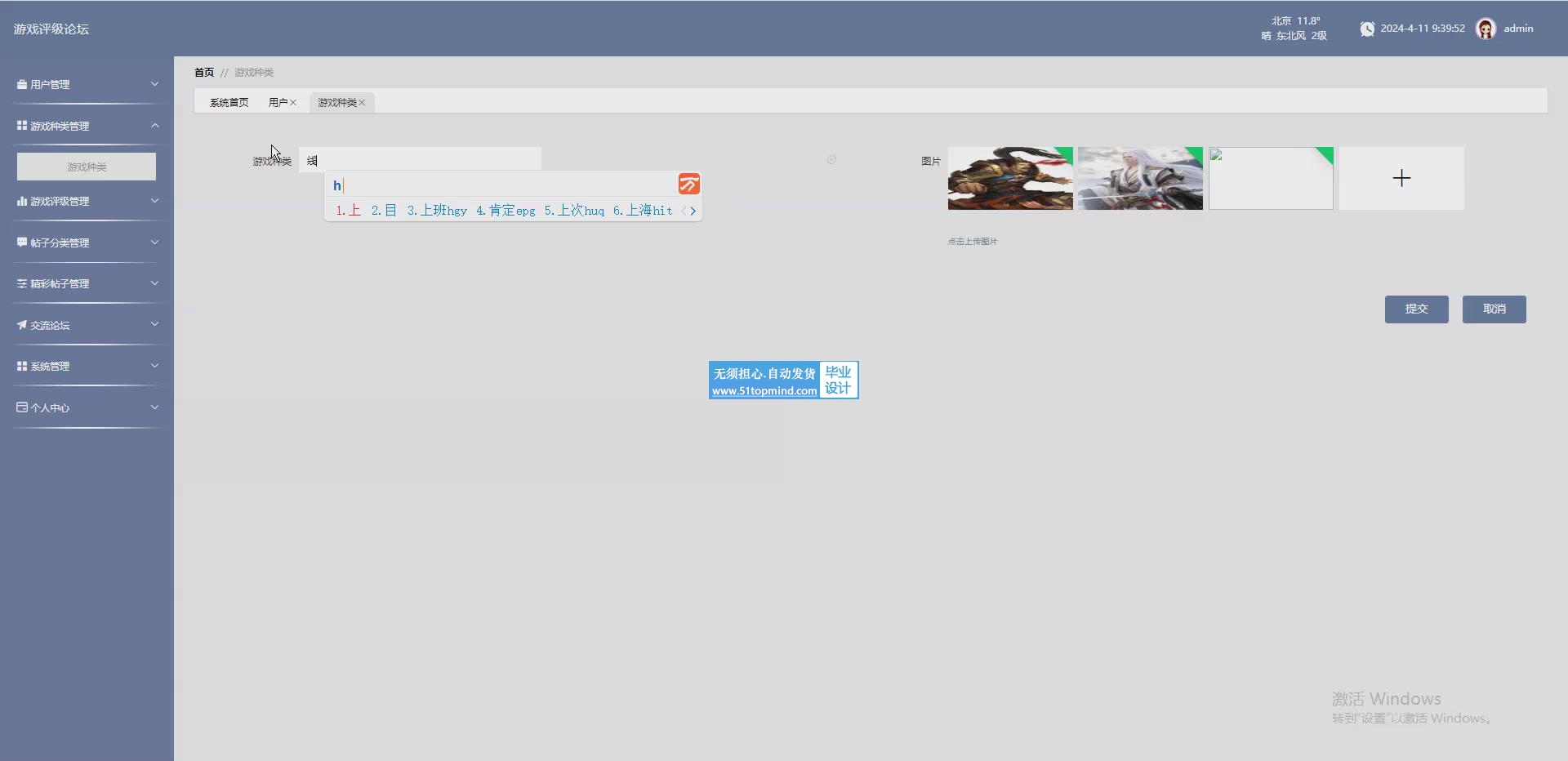Click the 游戏评级管理 bar chart icon

(x=22, y=201)
